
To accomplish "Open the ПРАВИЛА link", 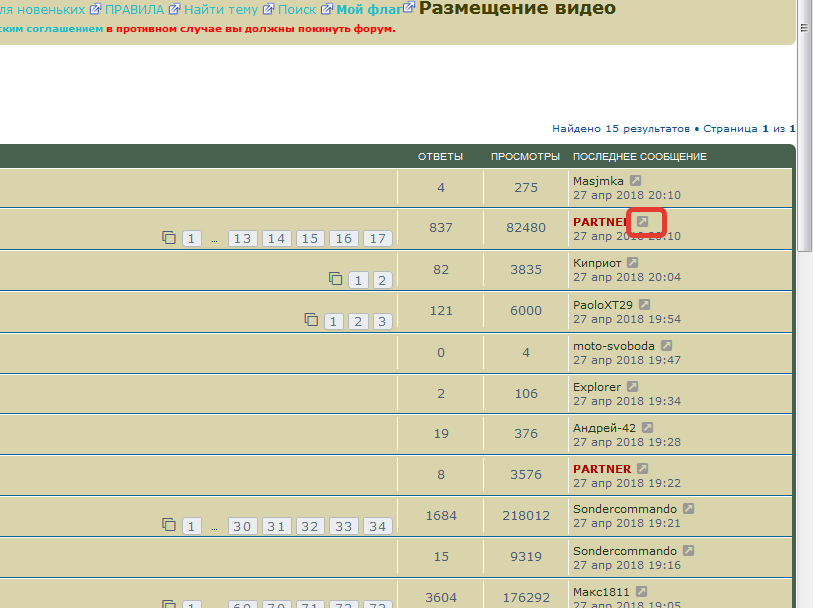I will 134,9.
